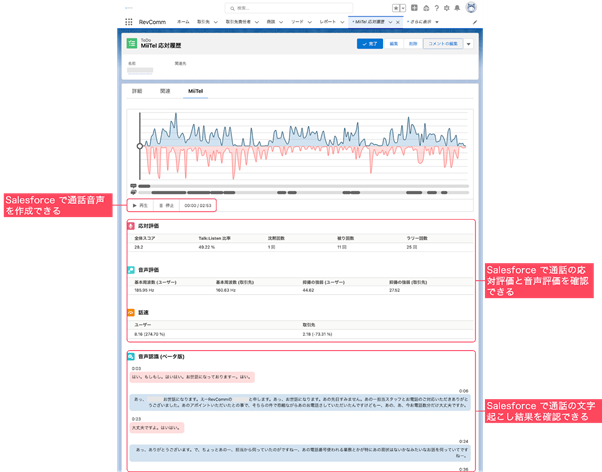Expand the MiiTel 応対履歴 tab chevron
This screenshot has height=472, width=602.
tap(390, 22)
